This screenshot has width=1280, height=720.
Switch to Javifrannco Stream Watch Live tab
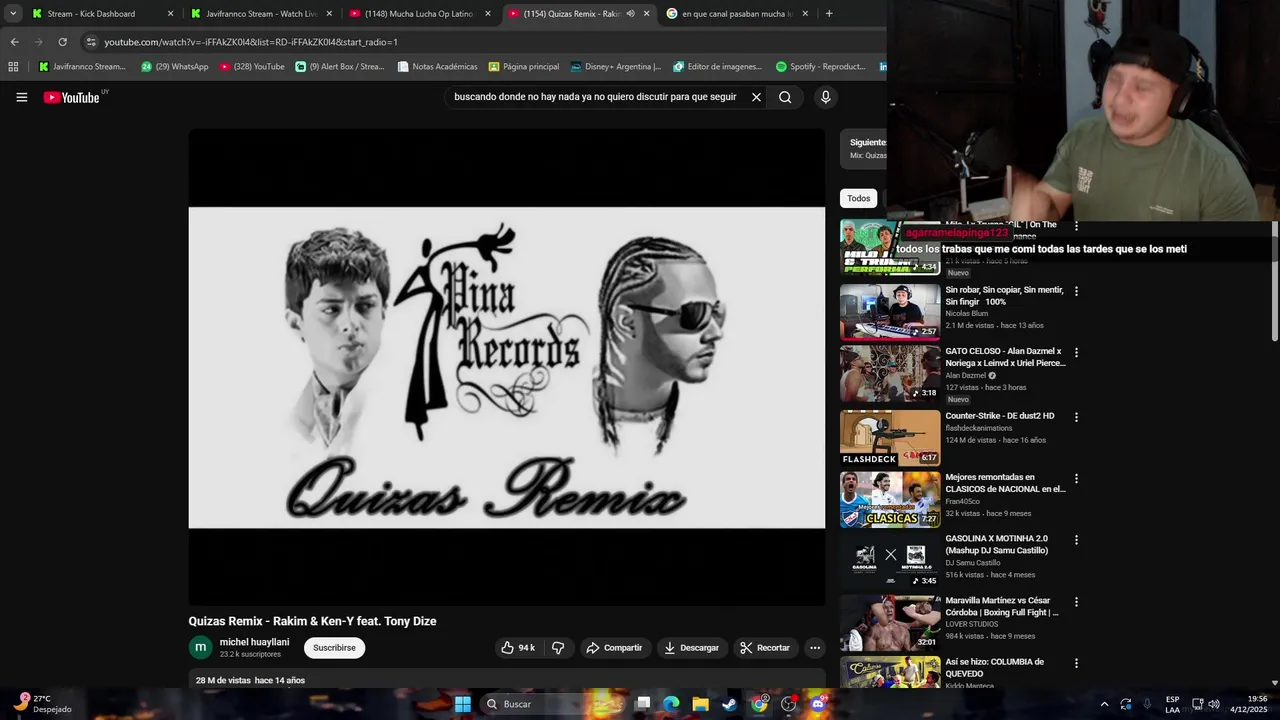pos(260,14)
